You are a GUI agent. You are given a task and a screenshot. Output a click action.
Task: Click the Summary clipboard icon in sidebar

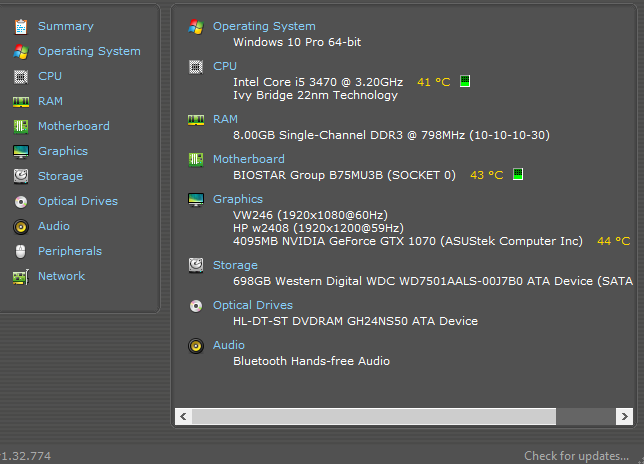[x=21, y=27]
